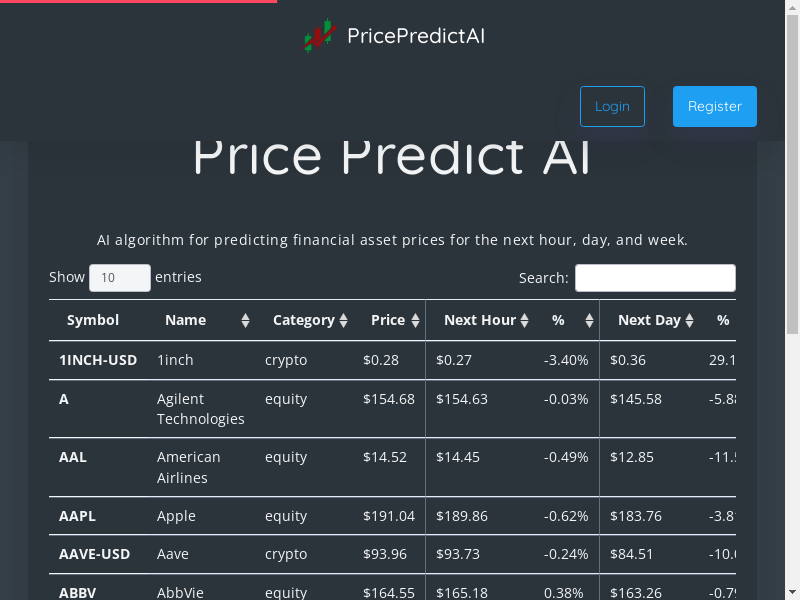Screen dimensions: 800x600
Task: Click the page vertical scrollbar
Action: click(793, 300)
